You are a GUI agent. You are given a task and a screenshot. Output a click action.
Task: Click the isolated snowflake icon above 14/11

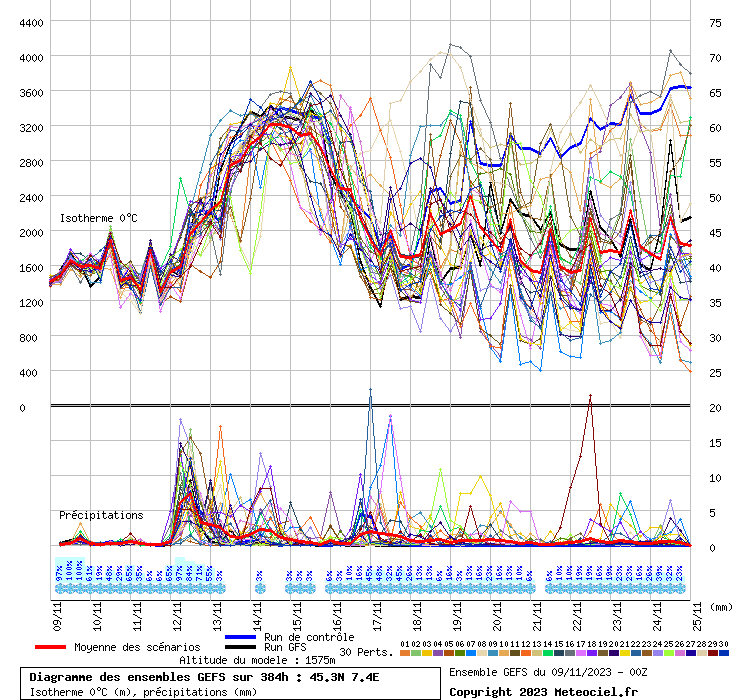259,589
